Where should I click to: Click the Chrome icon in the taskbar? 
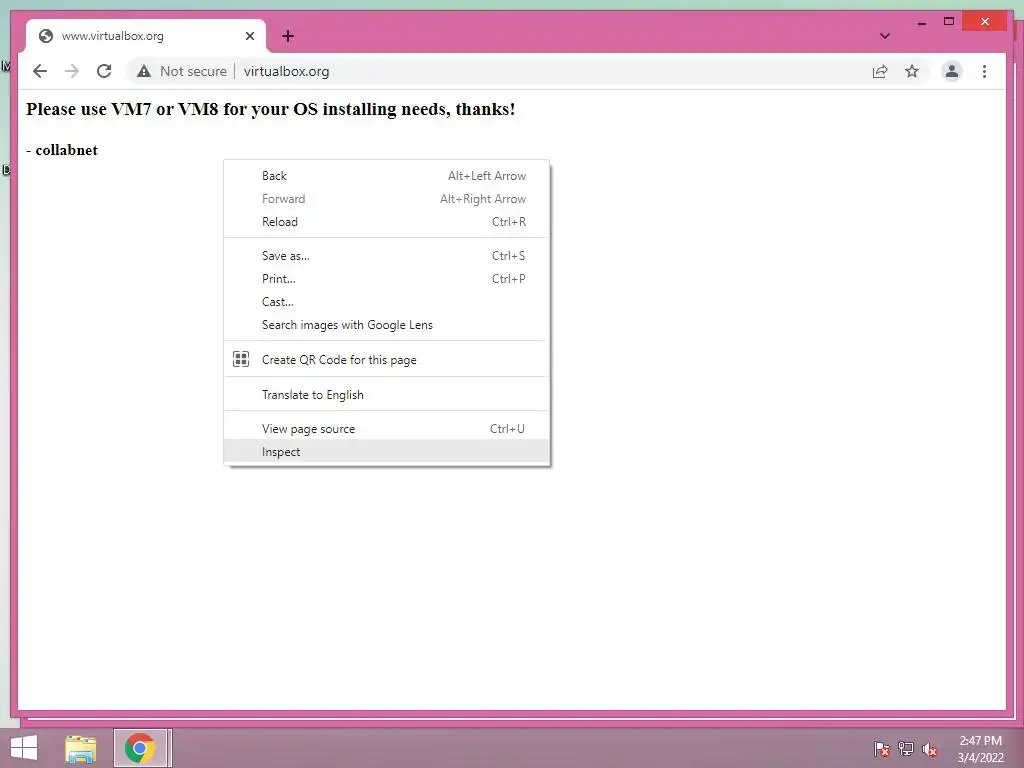140,748
